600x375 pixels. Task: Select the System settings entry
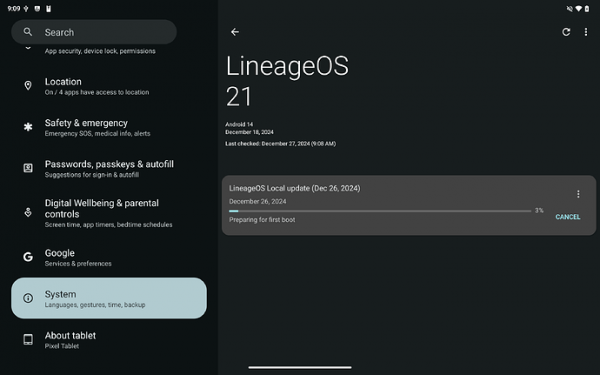(x=109, y=298)
